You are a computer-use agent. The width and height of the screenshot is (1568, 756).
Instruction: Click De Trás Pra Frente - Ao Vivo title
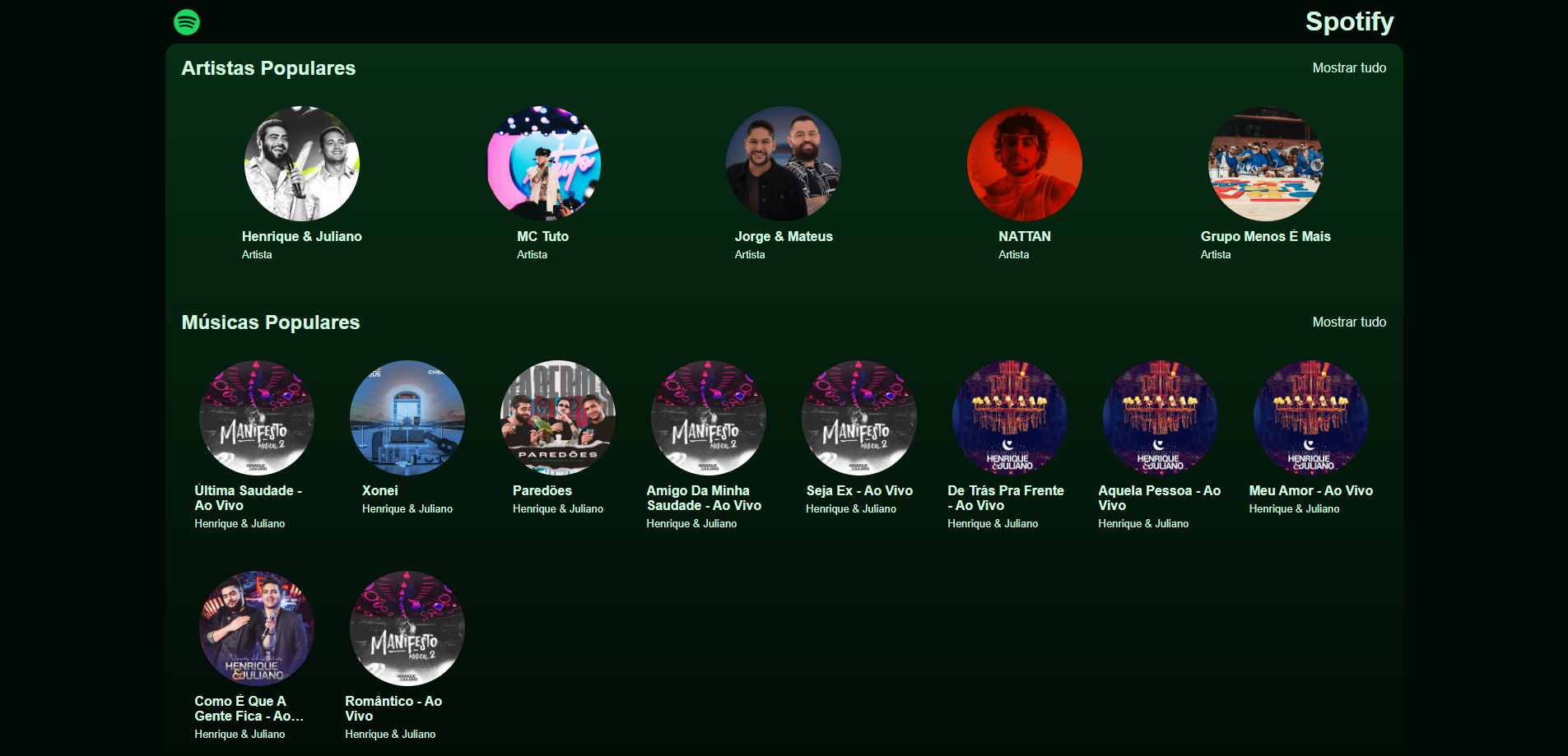(x=1006, y=498)
